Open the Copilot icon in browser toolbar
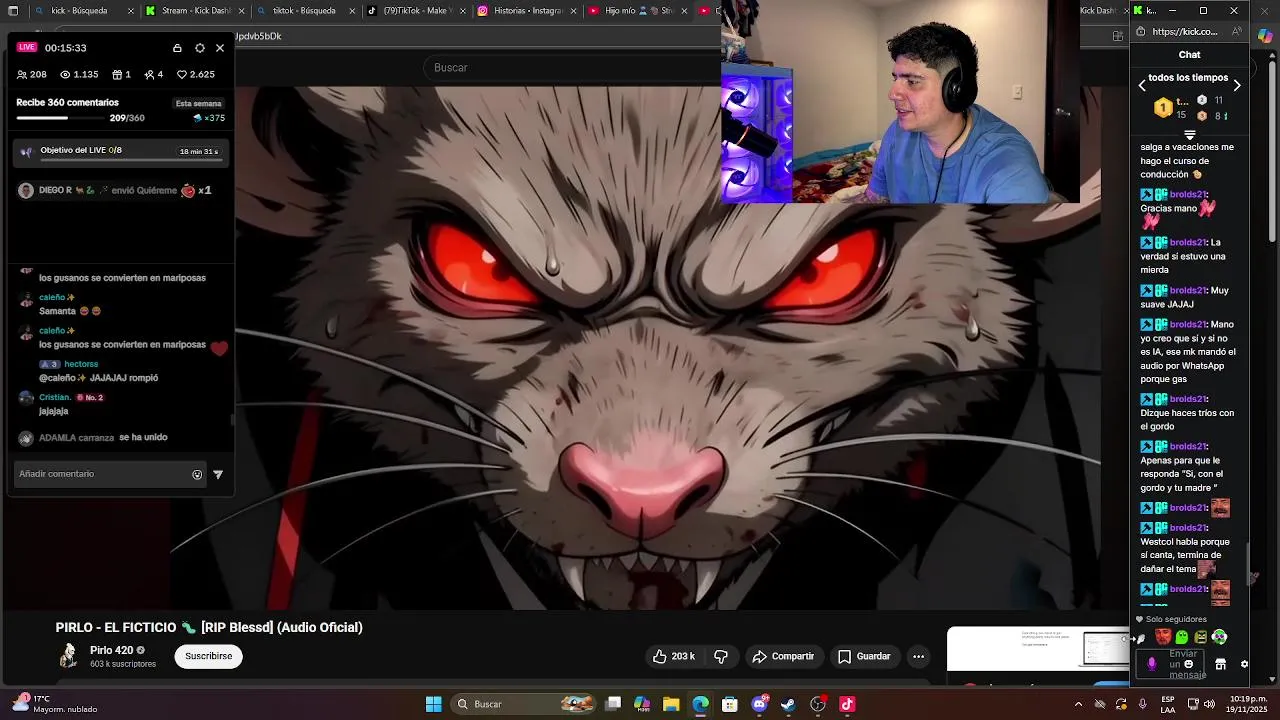 (1265, 34)
